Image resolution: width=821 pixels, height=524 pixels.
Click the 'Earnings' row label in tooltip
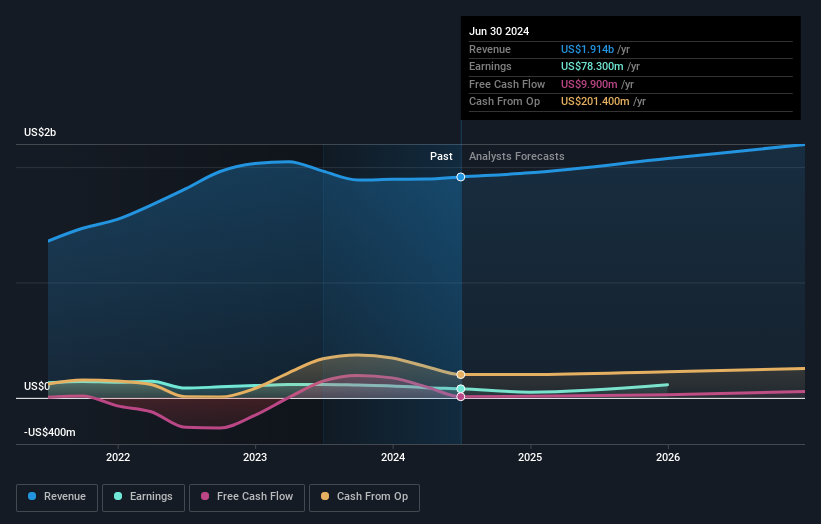490,66
